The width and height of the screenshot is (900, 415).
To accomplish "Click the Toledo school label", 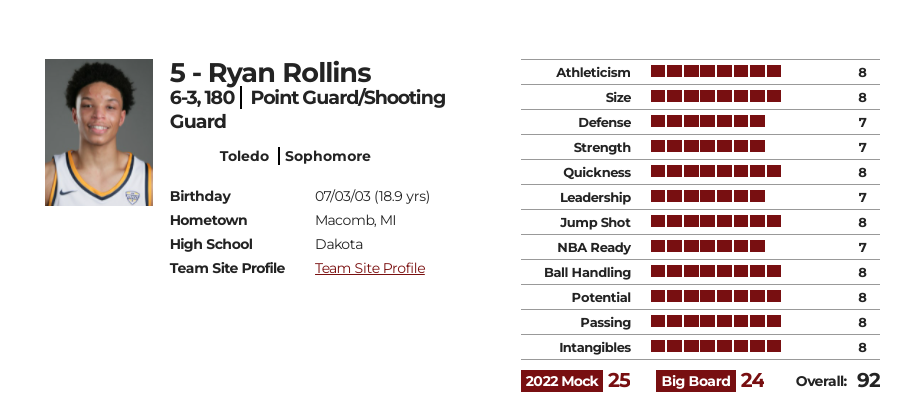I will pyautogui.click(x=244, y=156).
